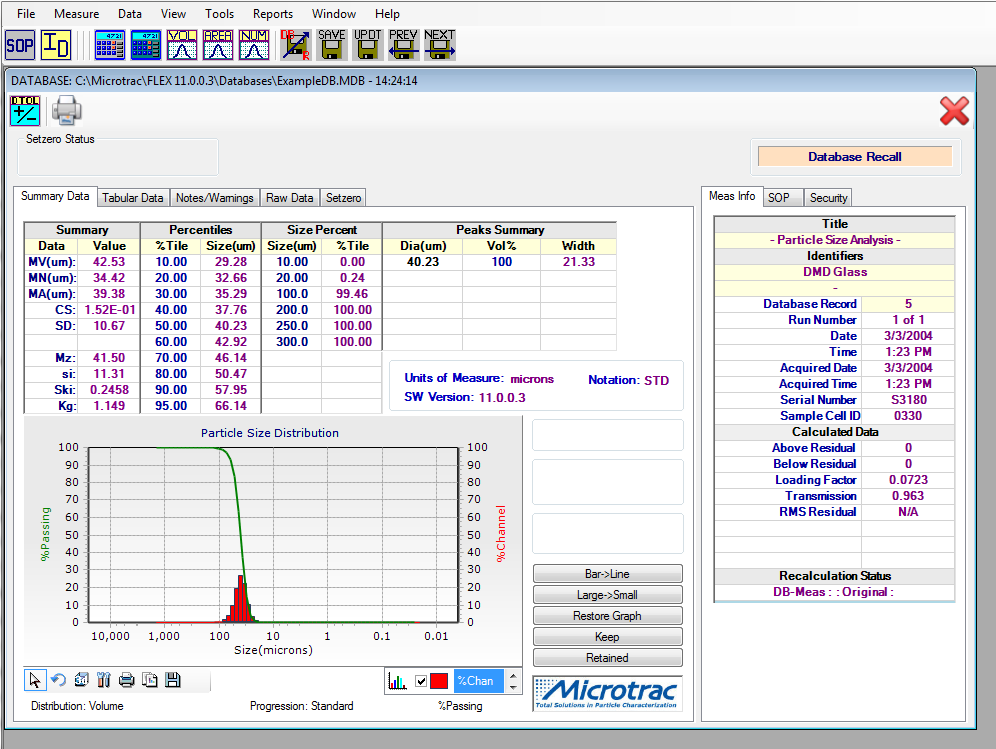The width and height of the screenshot is (996, 749).
Task: Go to the NEXT record icon
Action: click(x=440, y=45)
